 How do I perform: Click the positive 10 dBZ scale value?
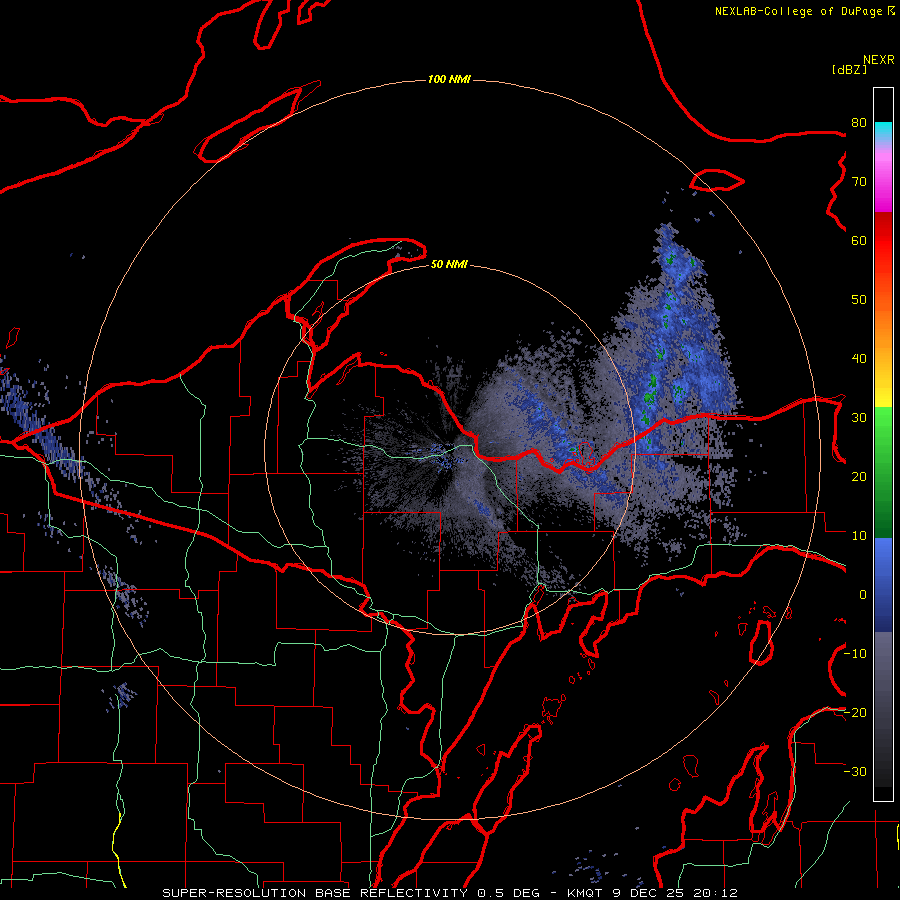pos(859,536)
